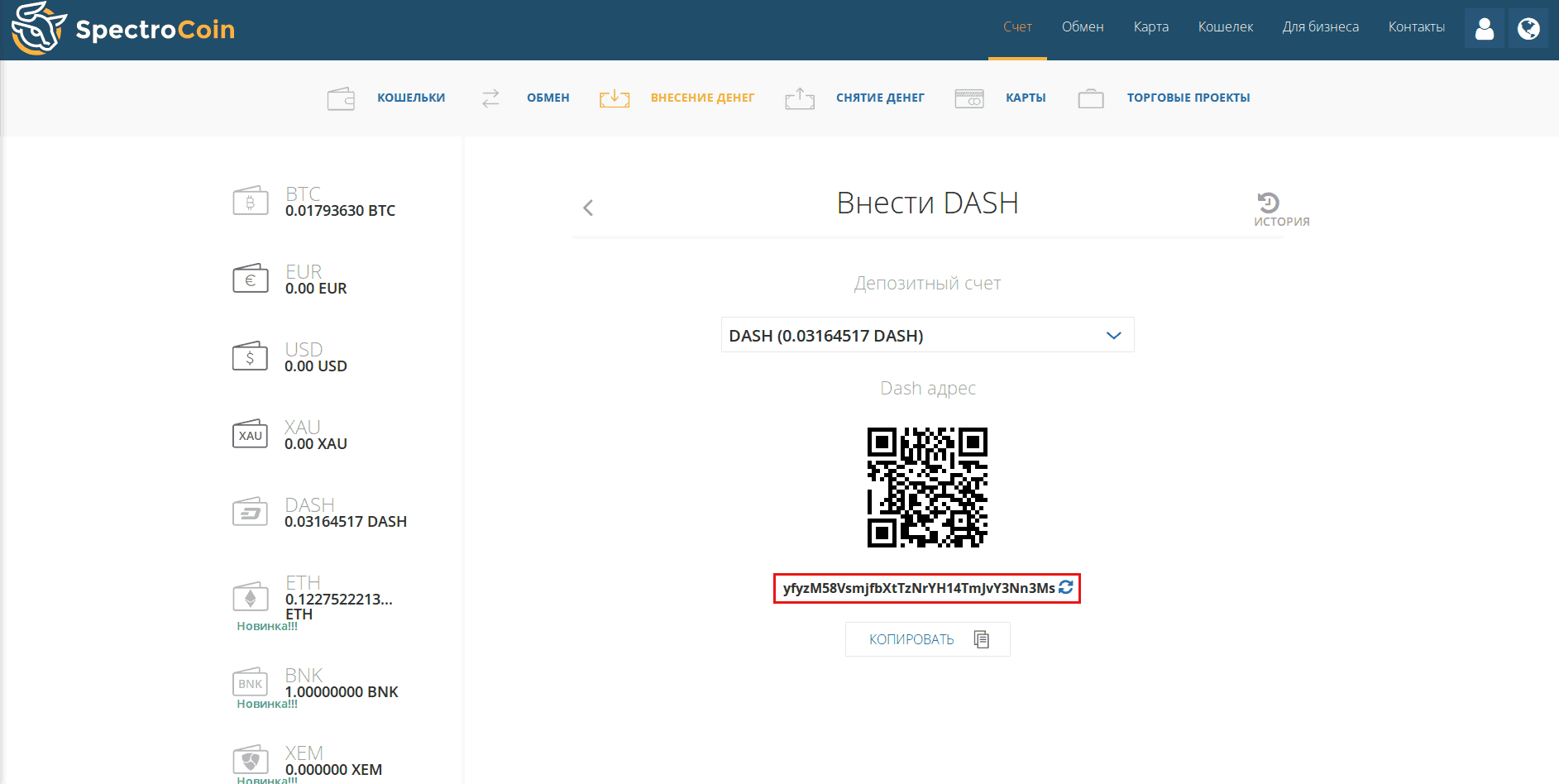The image size is (1559, 784).
Task: Click the 0.03164517 DASH balance
Action: [x=346, y=522]
